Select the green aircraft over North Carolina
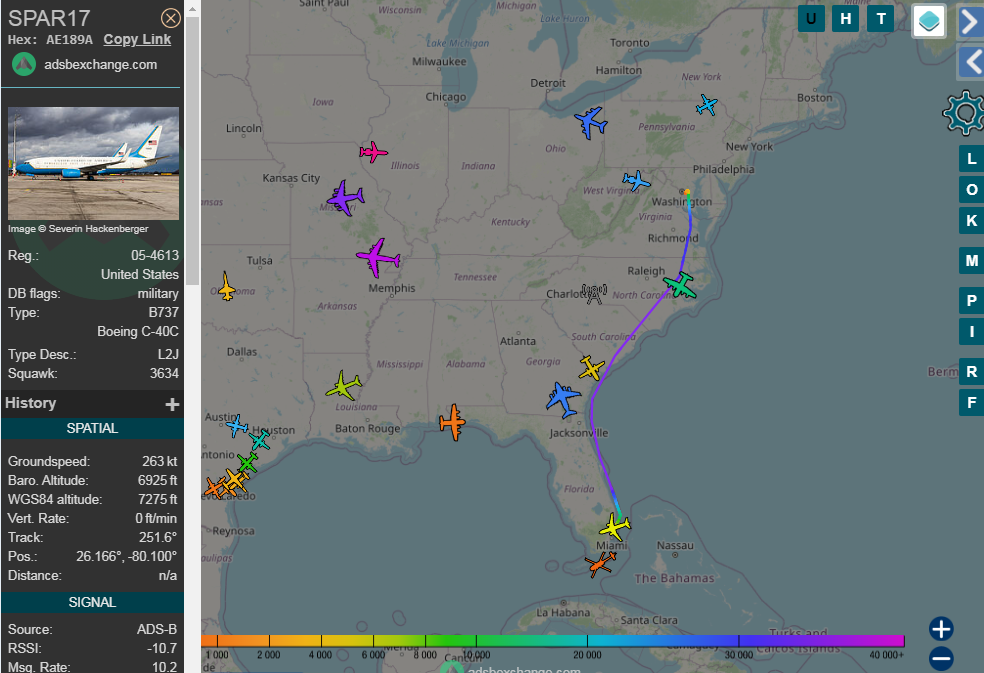Image resolution: width=984 pixels, height=673 pixels. (x=680, y=286)
